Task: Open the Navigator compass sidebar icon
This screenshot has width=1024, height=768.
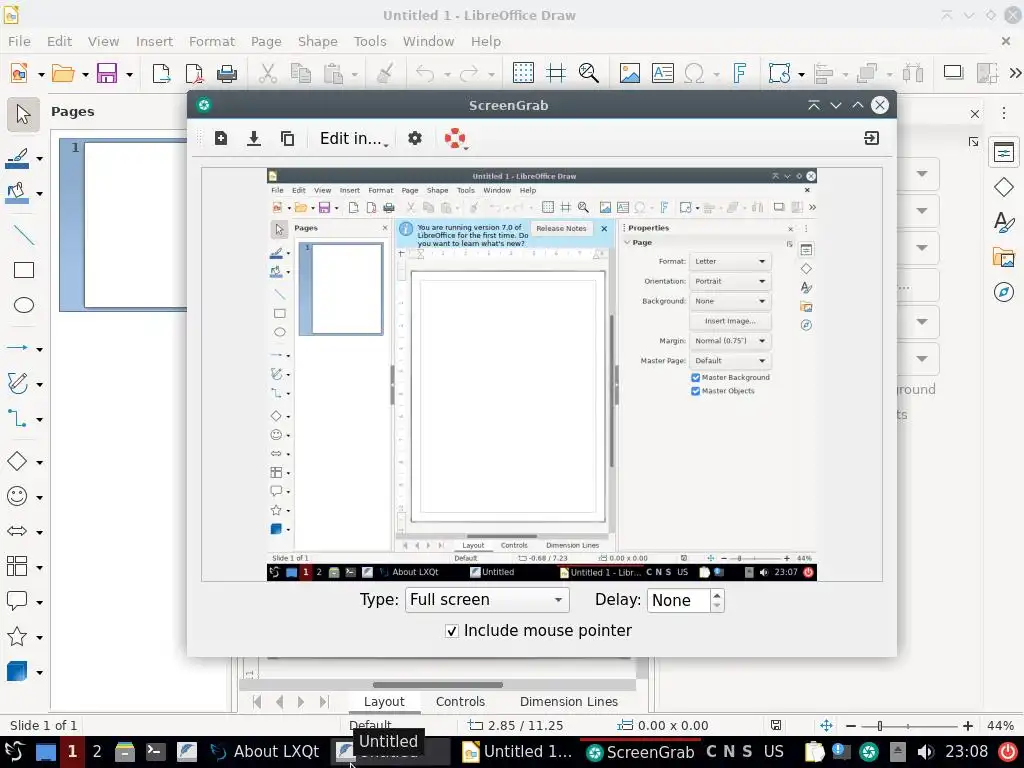Action: pos(1004,291)
